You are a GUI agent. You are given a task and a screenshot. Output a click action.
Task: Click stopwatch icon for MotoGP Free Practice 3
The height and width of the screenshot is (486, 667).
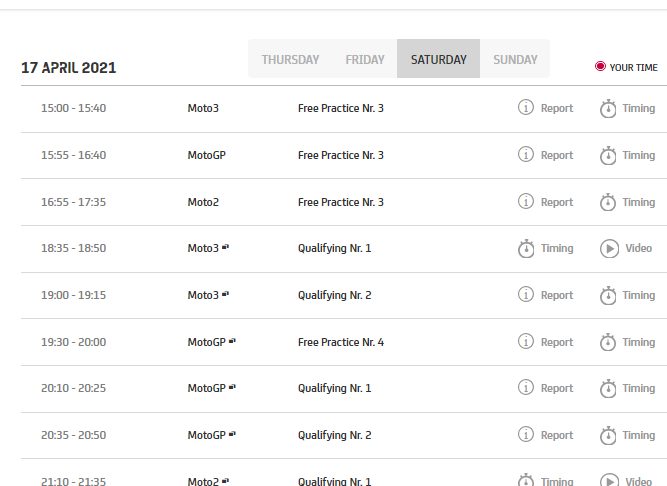pos(608,155)
